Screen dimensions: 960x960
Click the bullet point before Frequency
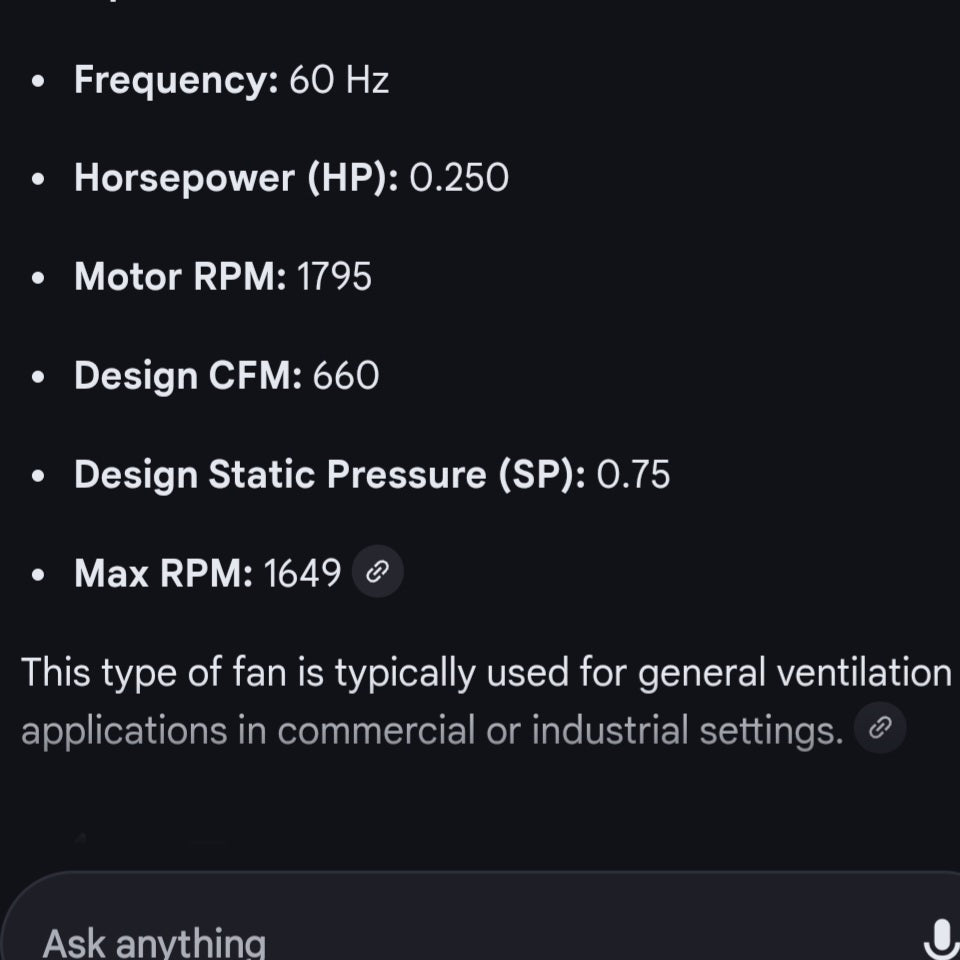38,81
